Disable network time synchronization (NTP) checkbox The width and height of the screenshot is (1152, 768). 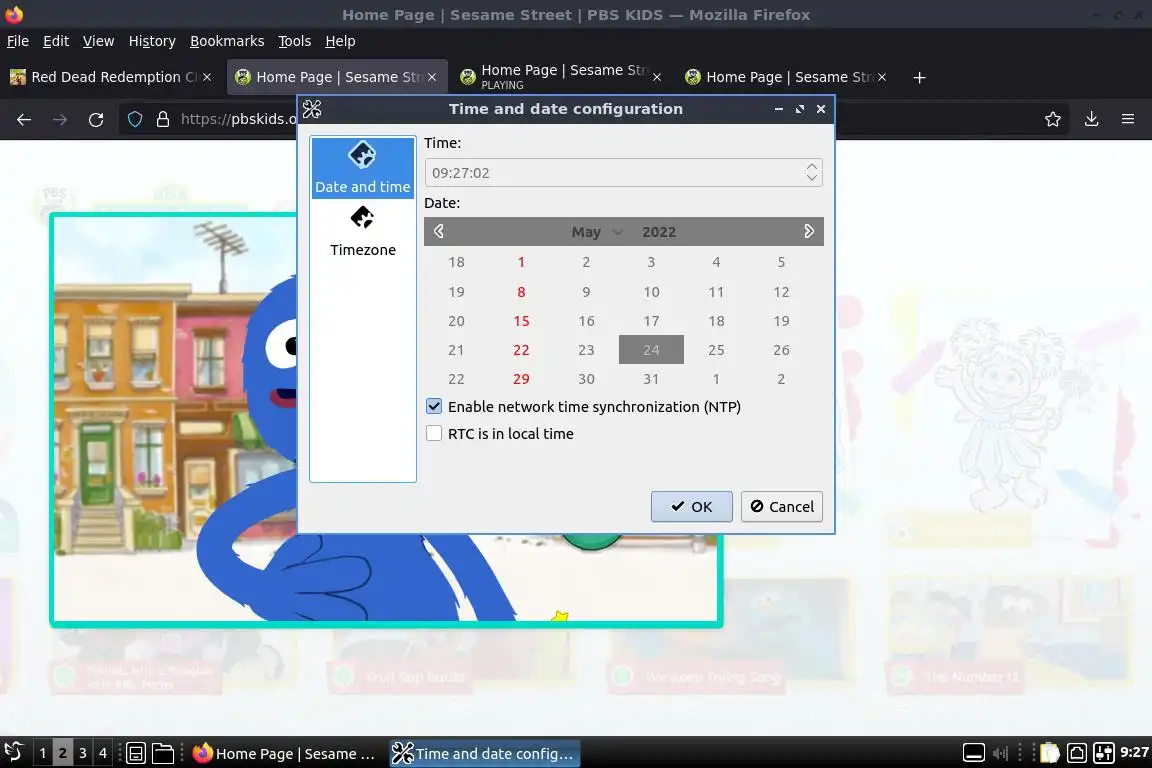click(x=434, y=406)
